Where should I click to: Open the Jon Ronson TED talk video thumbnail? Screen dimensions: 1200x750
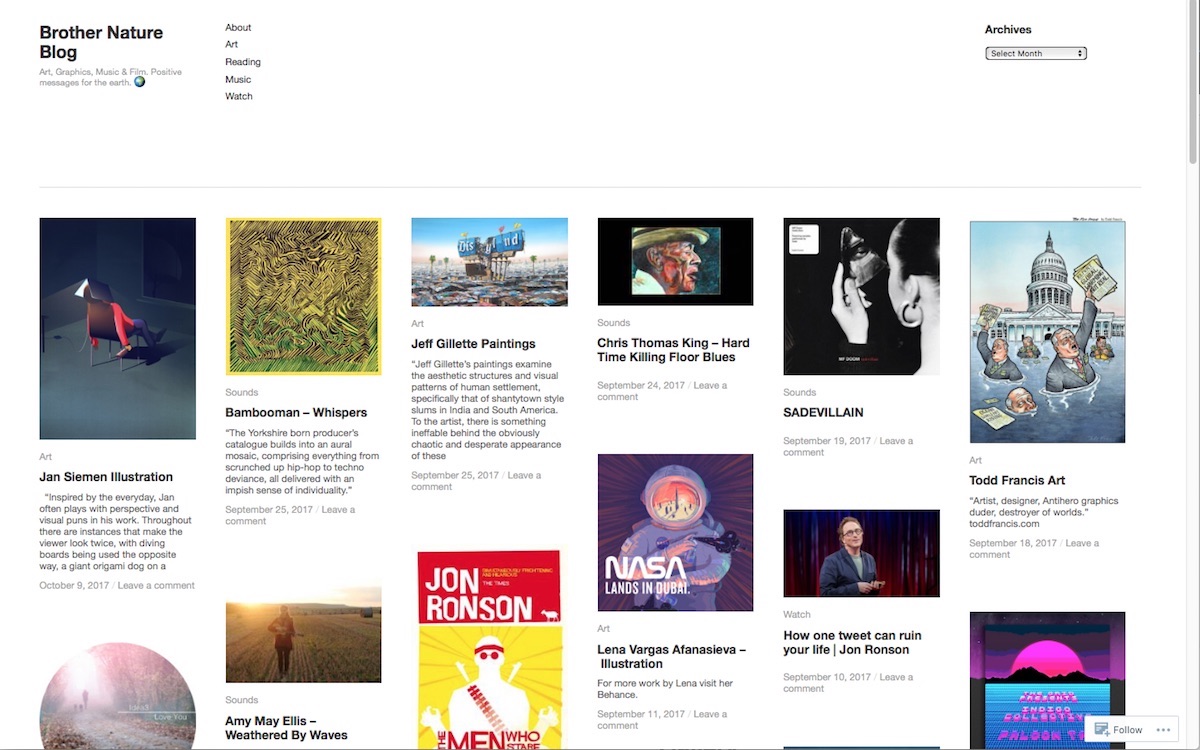(x=861, y=553)
